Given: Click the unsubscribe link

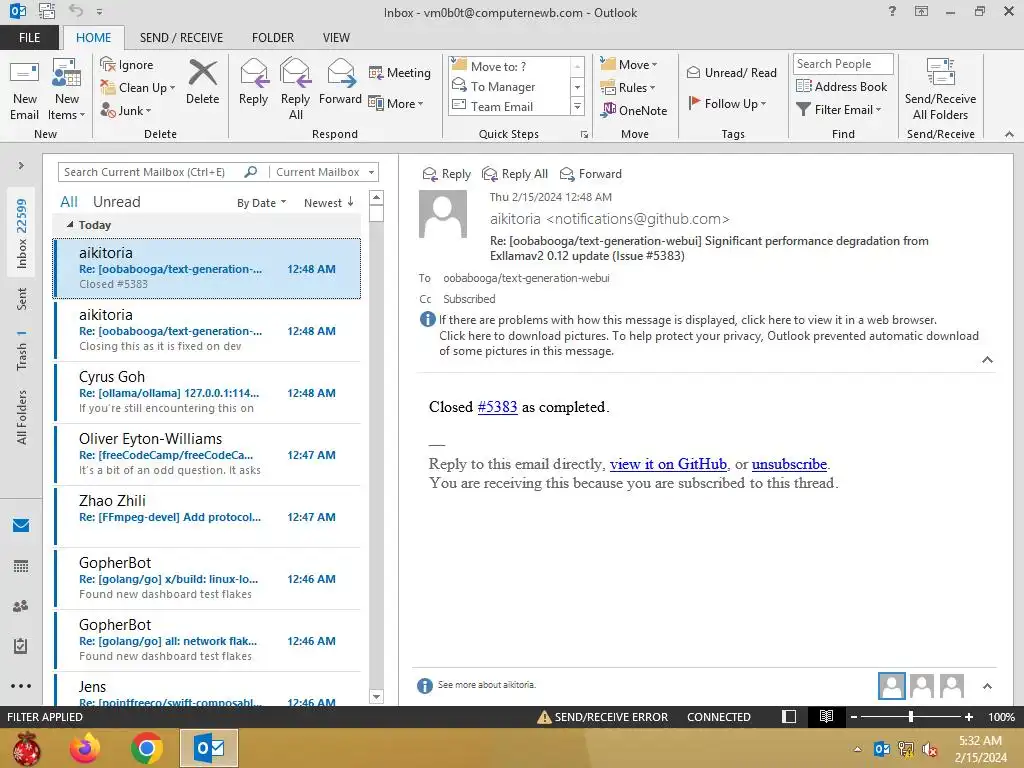Looking at the screenshot, I should tap(789, 464).
